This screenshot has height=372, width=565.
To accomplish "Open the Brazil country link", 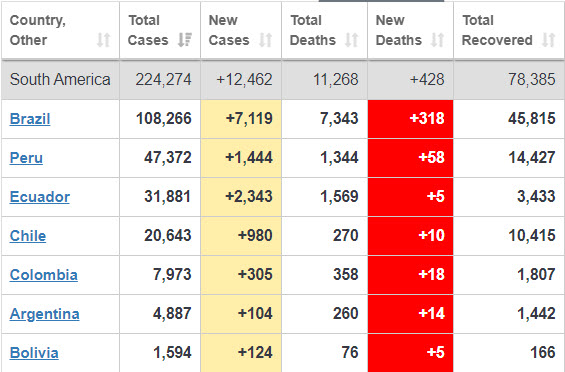I will point(30,119).
